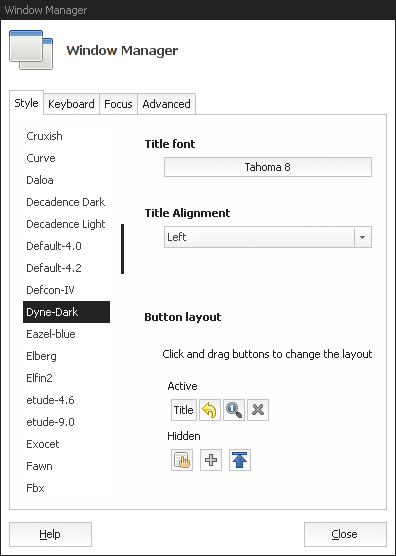Open the Advanced tab
The width and height of the screenshot is (396, 556).
(x=166, y=104)
